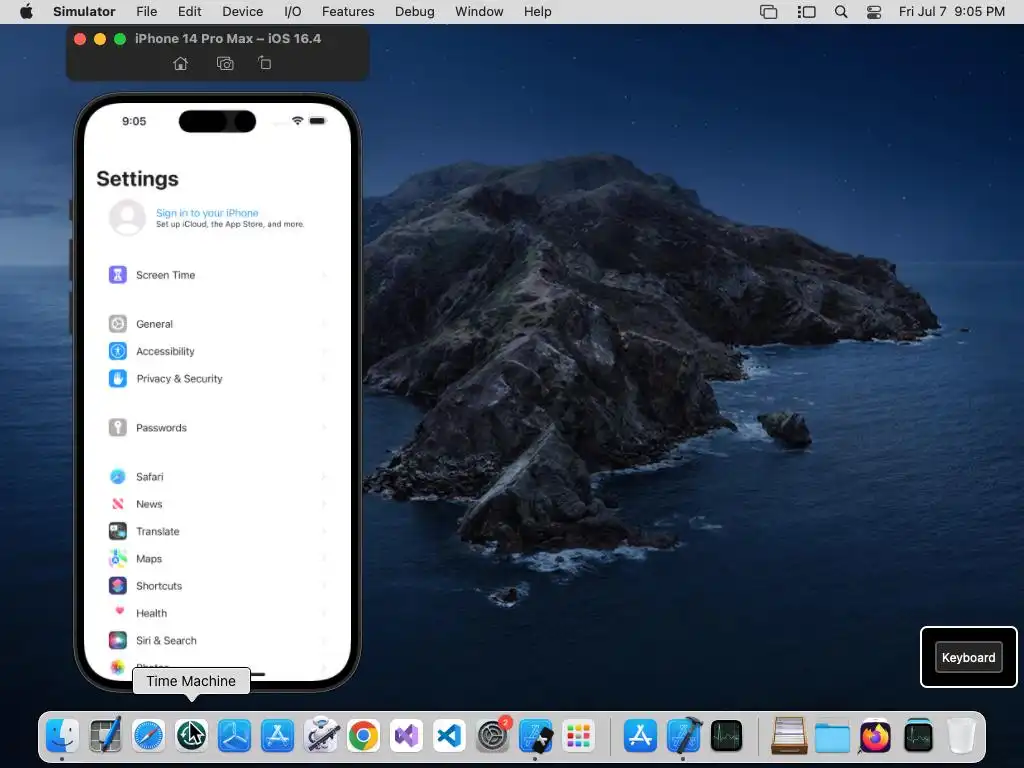The width and height of the screenshot is (1024, 768).
Task: Tap the Safari compass icon in Settings
Action: 118,476
